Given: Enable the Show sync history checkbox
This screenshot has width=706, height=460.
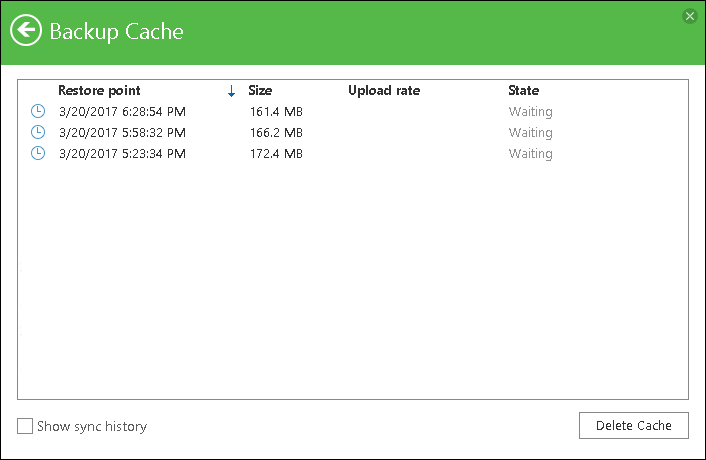Looking at the screenshot, I should (25, 427).
